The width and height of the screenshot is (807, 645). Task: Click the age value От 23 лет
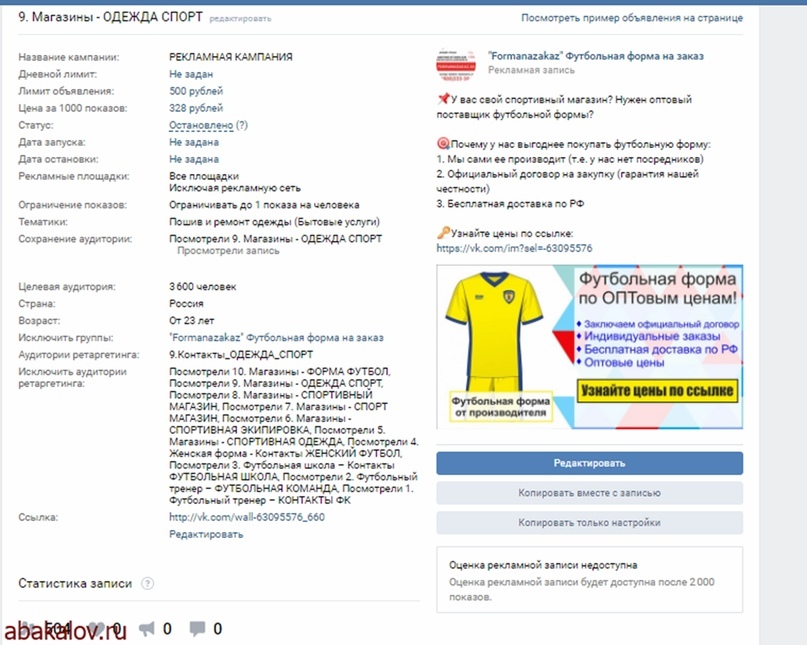191,321
